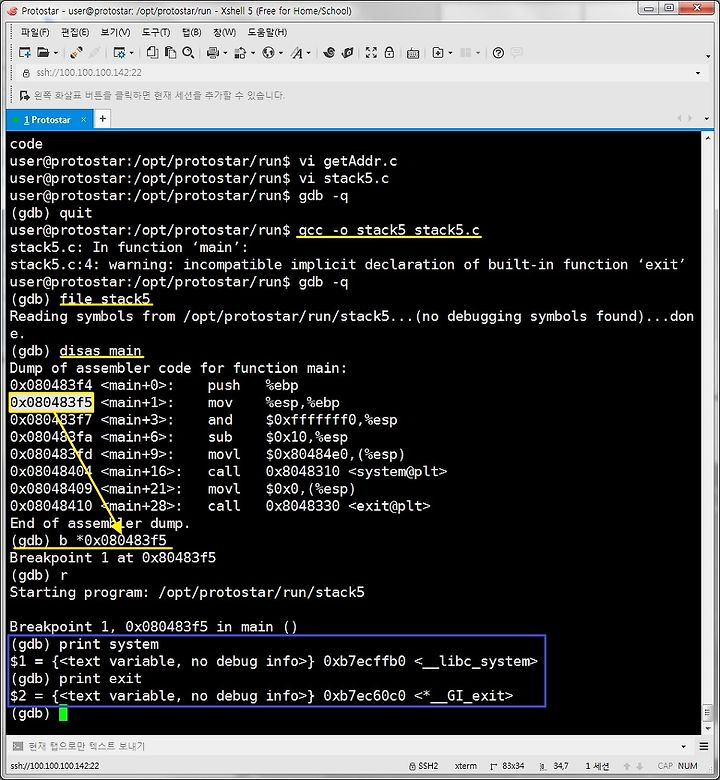Click the 'Breakpoint 1 at 0x80483f5' line
Screen dimensions: 720x780
click(113, 558)
